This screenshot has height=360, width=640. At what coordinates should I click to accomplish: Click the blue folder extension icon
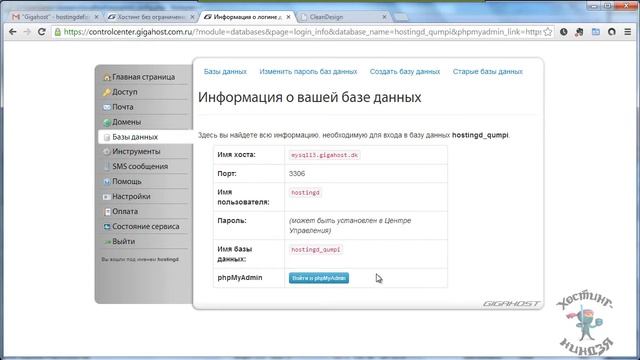[596, 32]
